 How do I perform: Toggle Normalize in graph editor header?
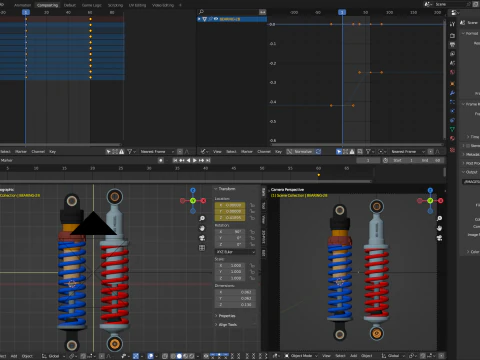pyautogui.click(x=300, y=152)
